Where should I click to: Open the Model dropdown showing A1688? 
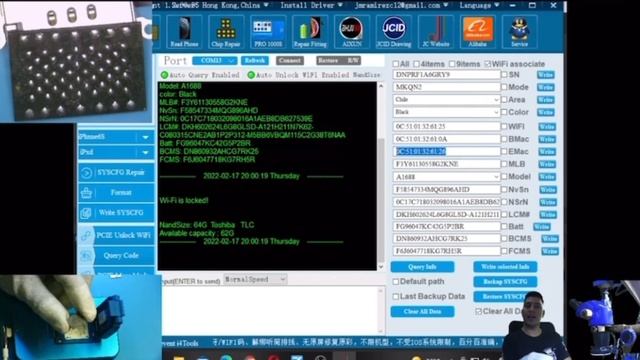447,177
